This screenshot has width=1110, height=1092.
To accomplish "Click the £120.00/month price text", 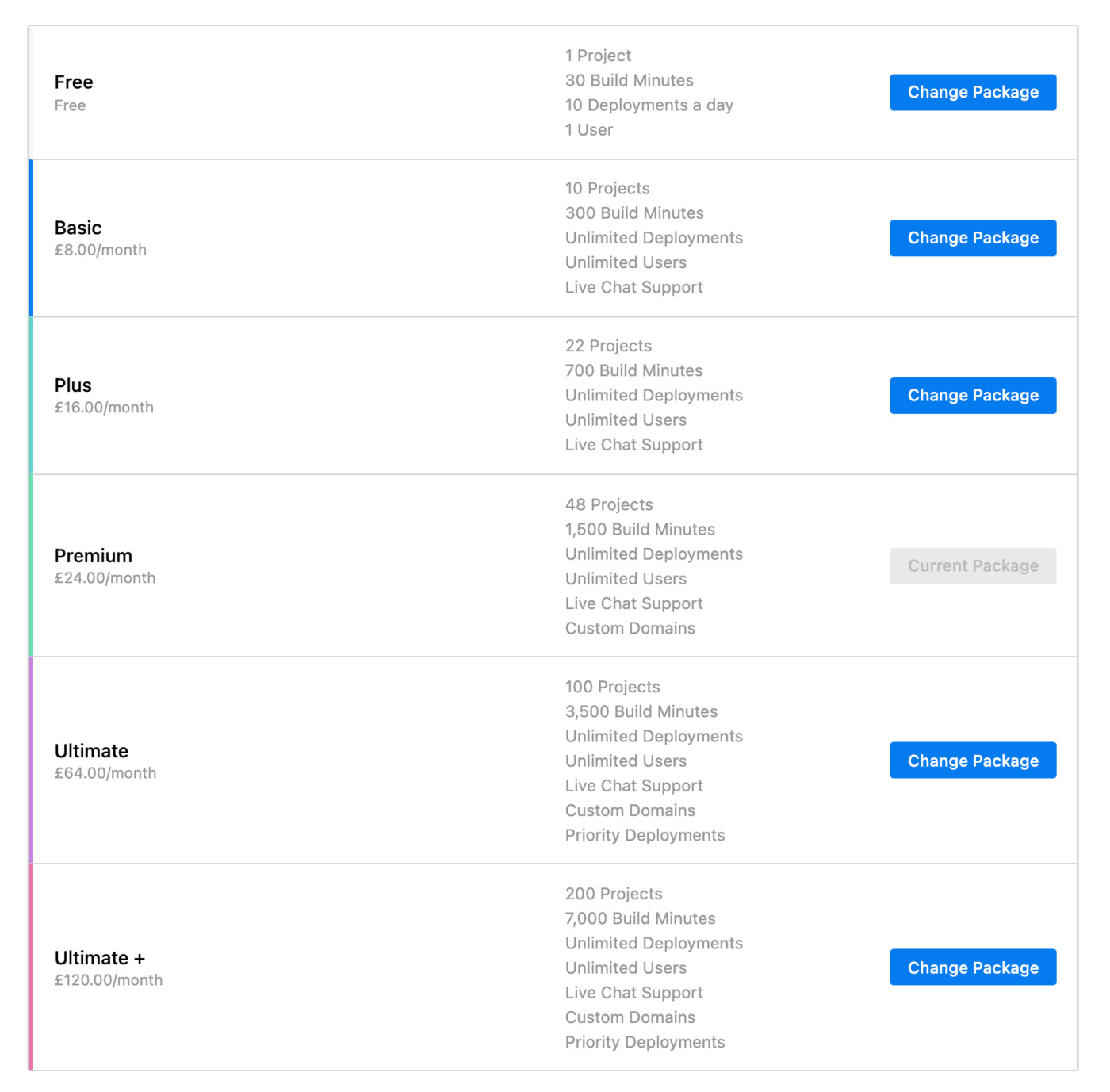I will click(x=109, y=980).
